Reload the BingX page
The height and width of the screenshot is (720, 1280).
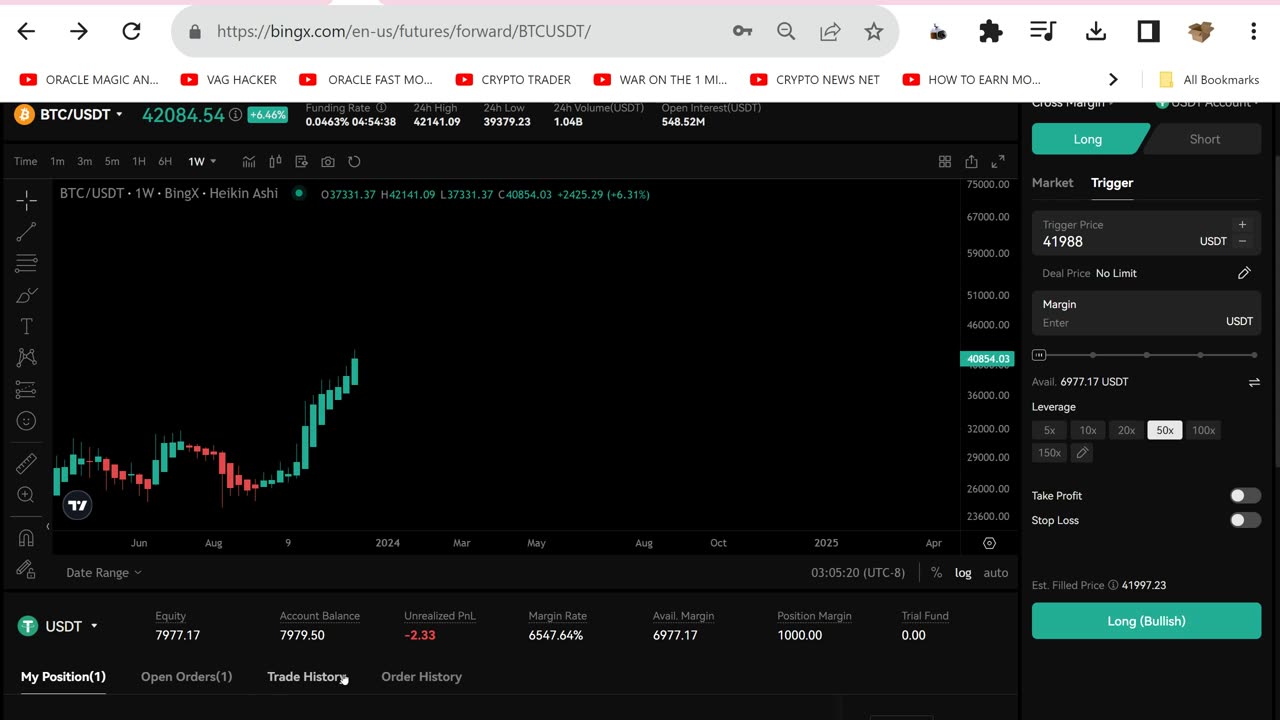click(x=131, y=31)
